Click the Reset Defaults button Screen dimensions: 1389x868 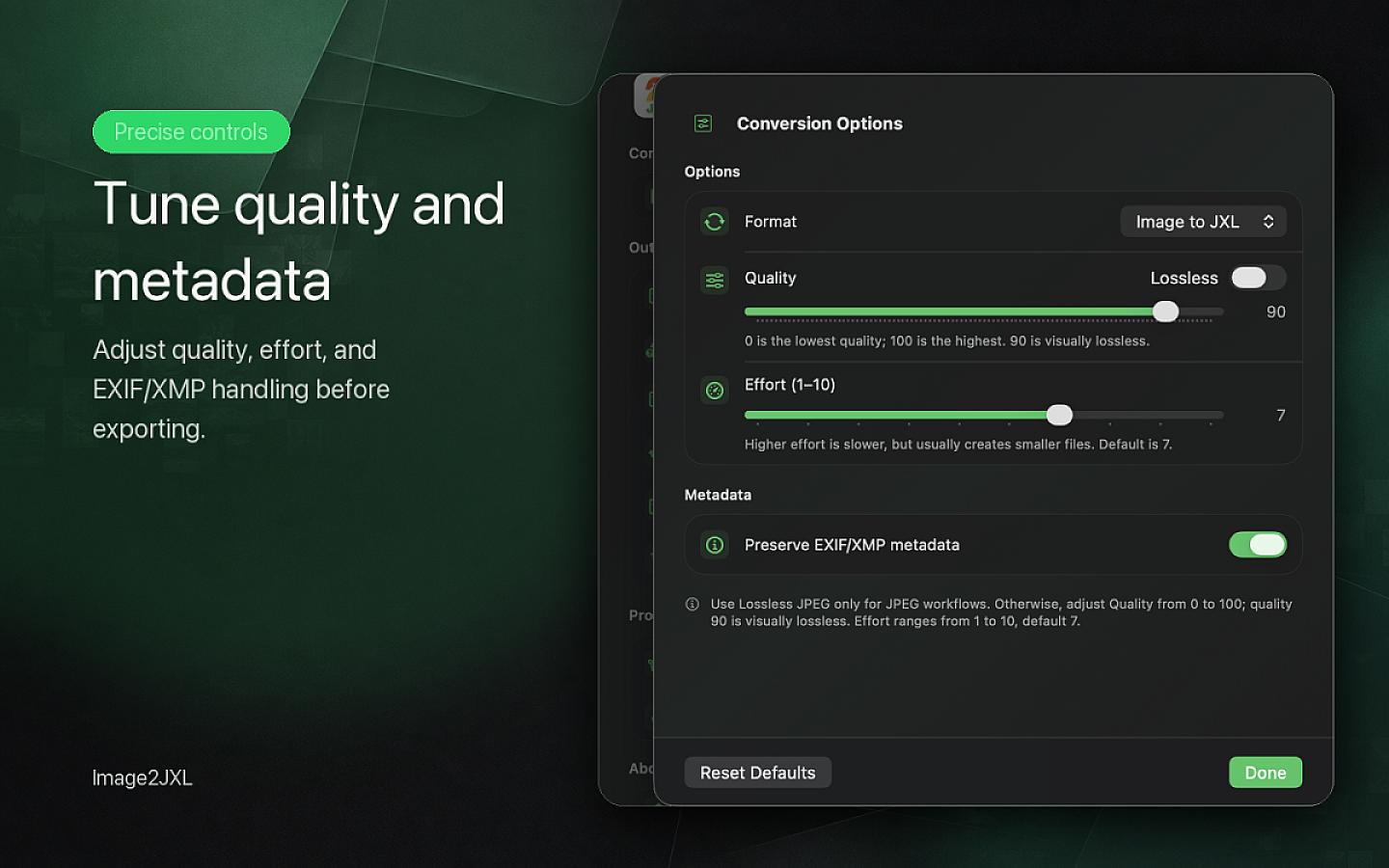pos(758,773)
